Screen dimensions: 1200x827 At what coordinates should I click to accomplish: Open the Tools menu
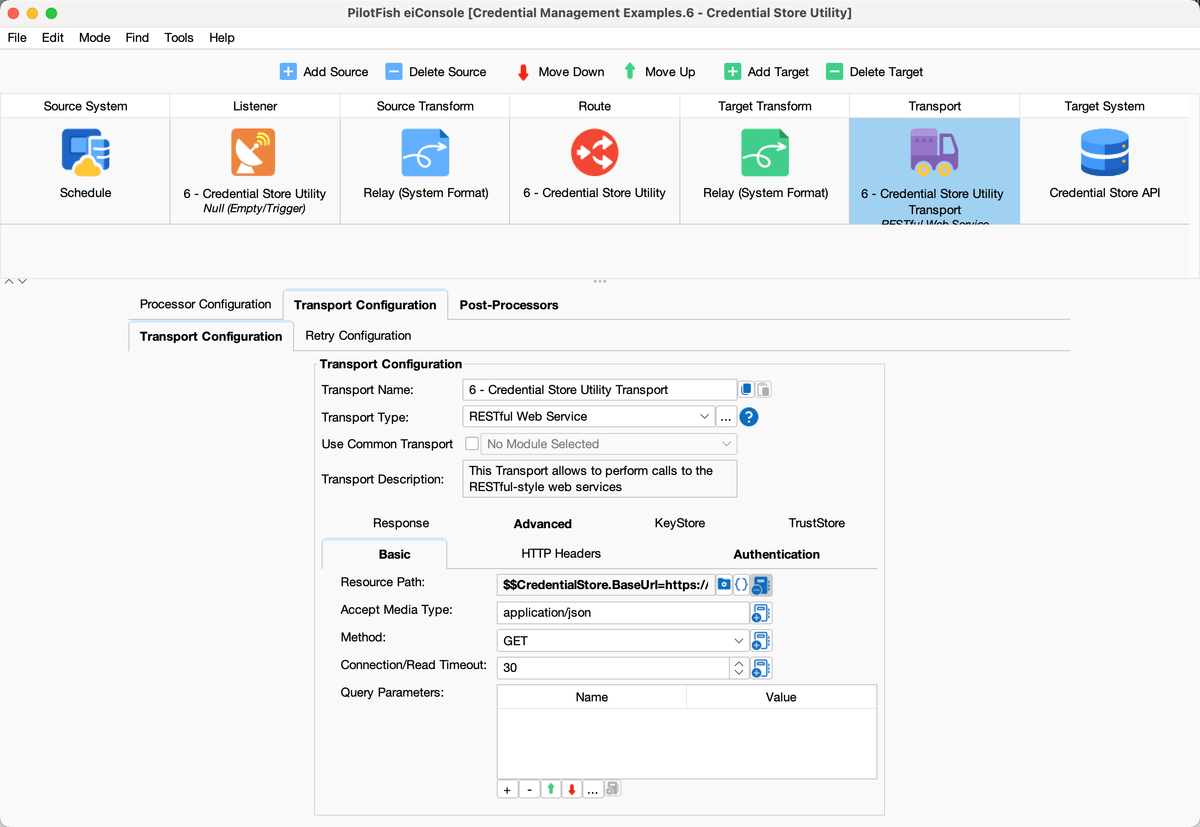(x=179, y=38)
